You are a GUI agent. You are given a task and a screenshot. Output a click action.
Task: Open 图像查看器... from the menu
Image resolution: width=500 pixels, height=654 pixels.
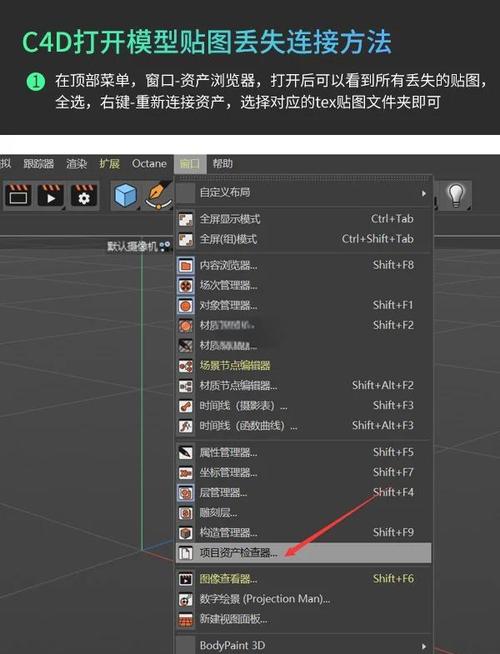coord(303,579)
